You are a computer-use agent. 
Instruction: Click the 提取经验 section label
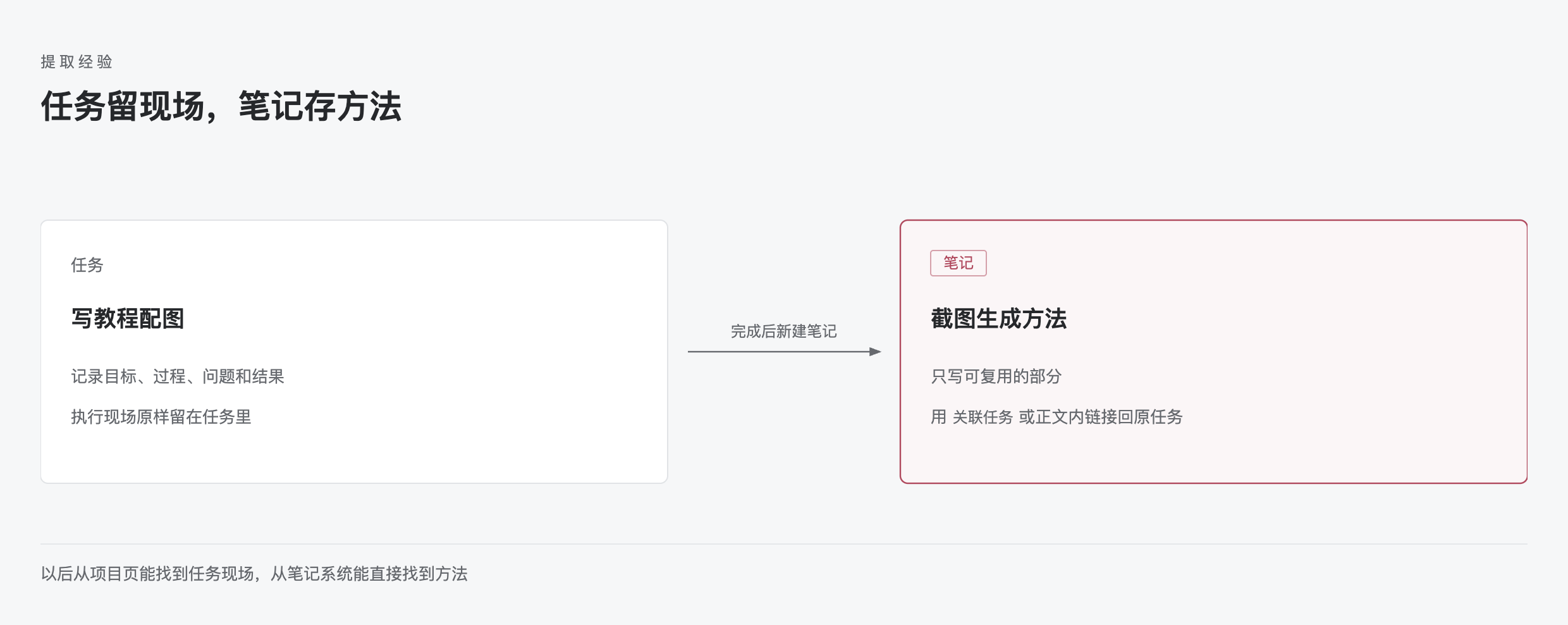[77, 62]
